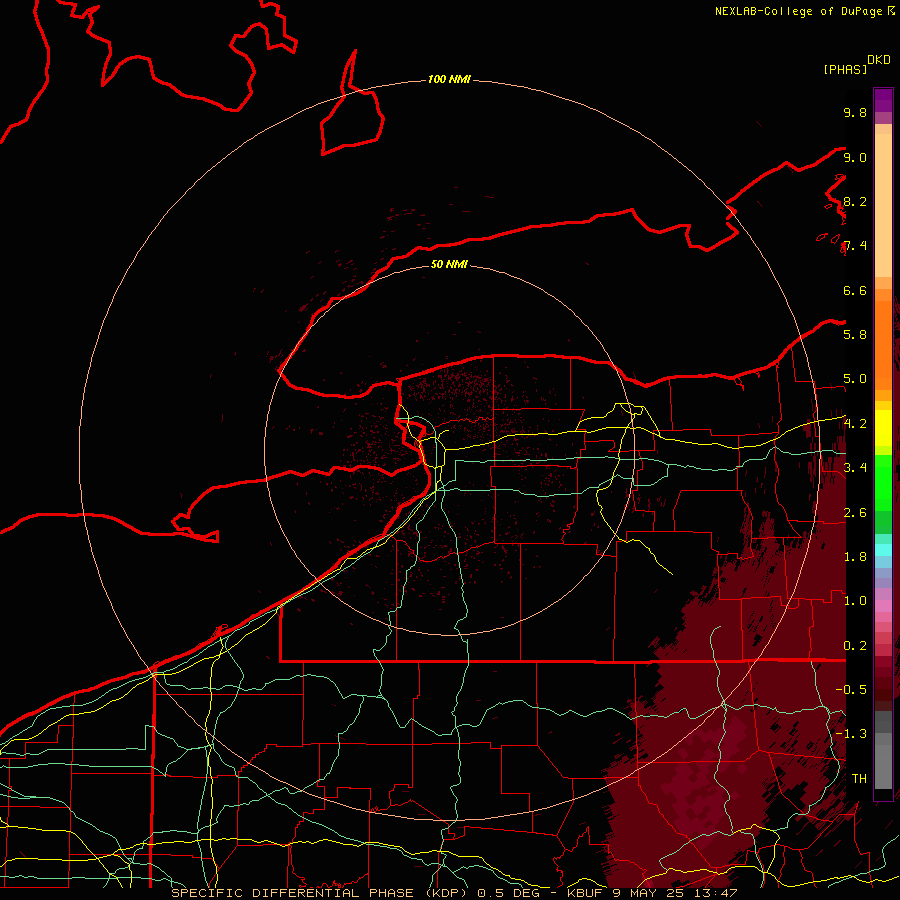900x900 pixels.
Task: Click the purple top segment of the color bar
Action: pyautogui.click(x=883, y=100)
